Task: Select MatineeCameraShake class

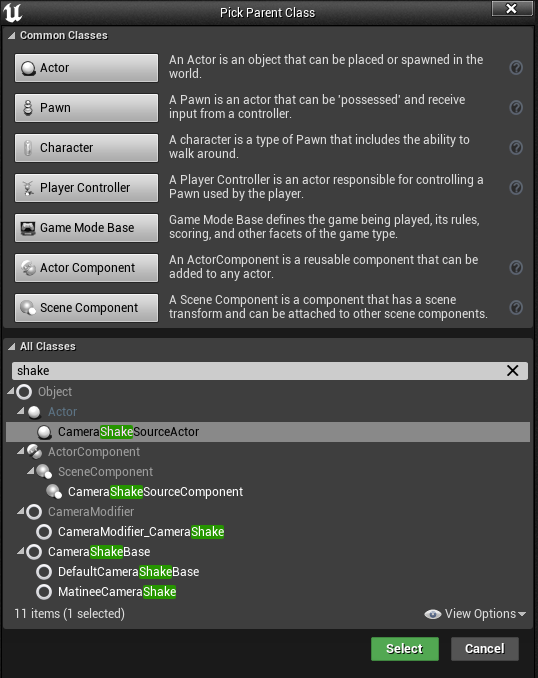Action: pos(117,592)
